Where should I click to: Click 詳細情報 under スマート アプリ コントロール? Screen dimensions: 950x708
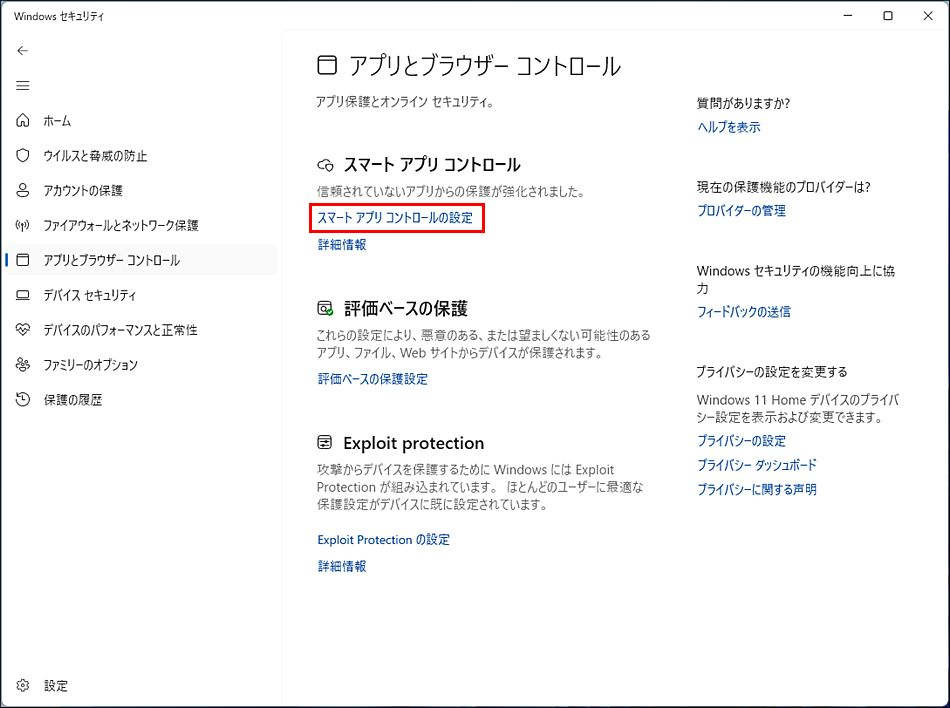(342, 245)
